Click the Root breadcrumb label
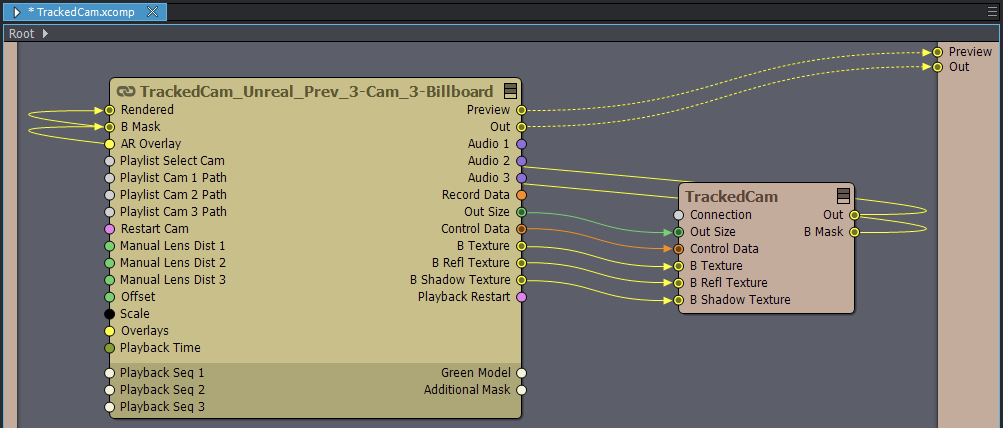The image size is (1003, 428). point(22,33)
